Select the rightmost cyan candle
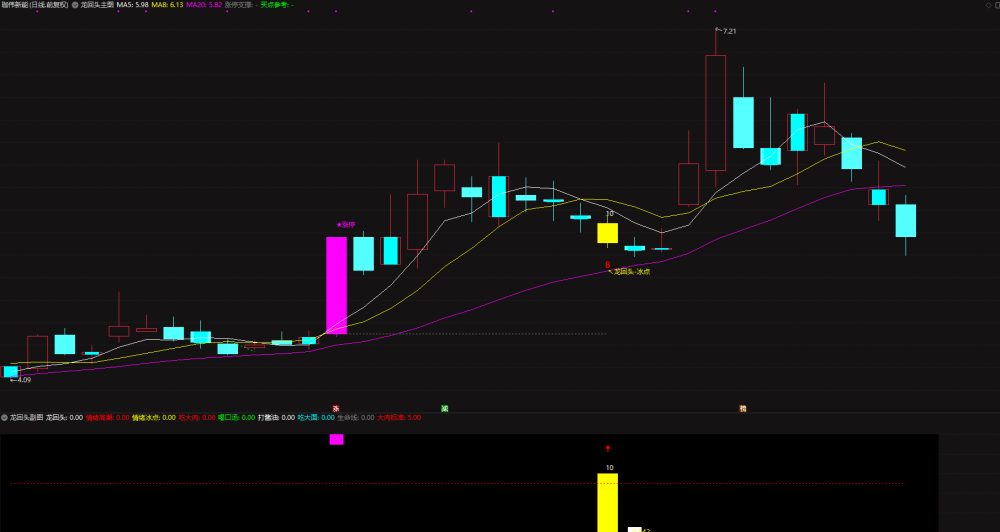1000x532 pixels. click(906, 221)
